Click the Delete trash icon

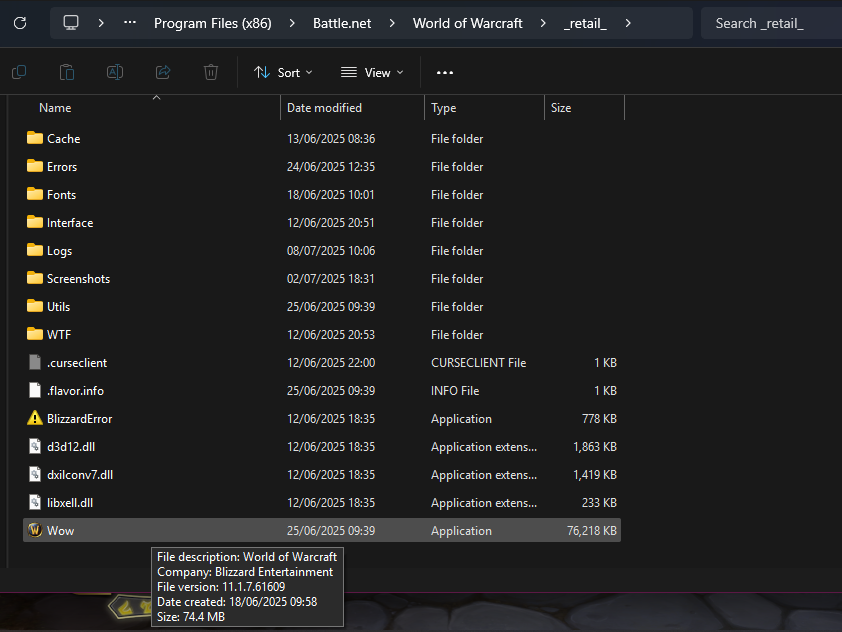click(x=211, y=72)
